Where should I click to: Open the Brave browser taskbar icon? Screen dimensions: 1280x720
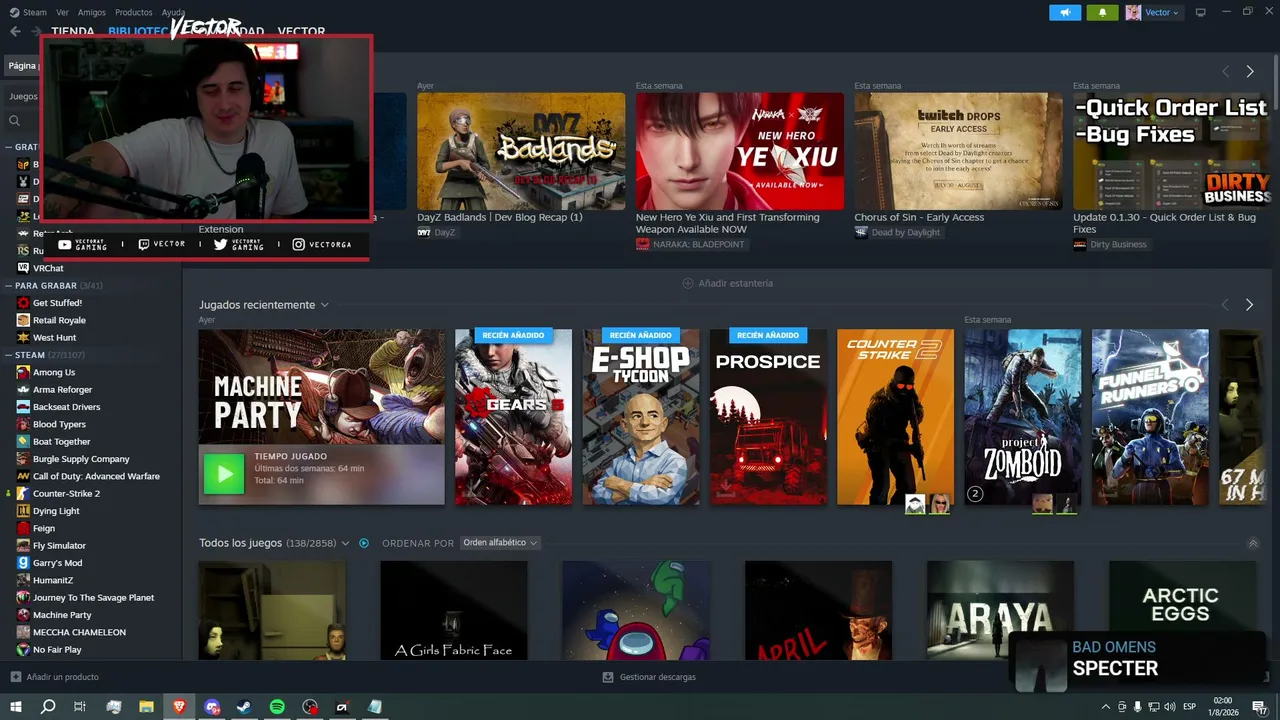tap(179, 707)
